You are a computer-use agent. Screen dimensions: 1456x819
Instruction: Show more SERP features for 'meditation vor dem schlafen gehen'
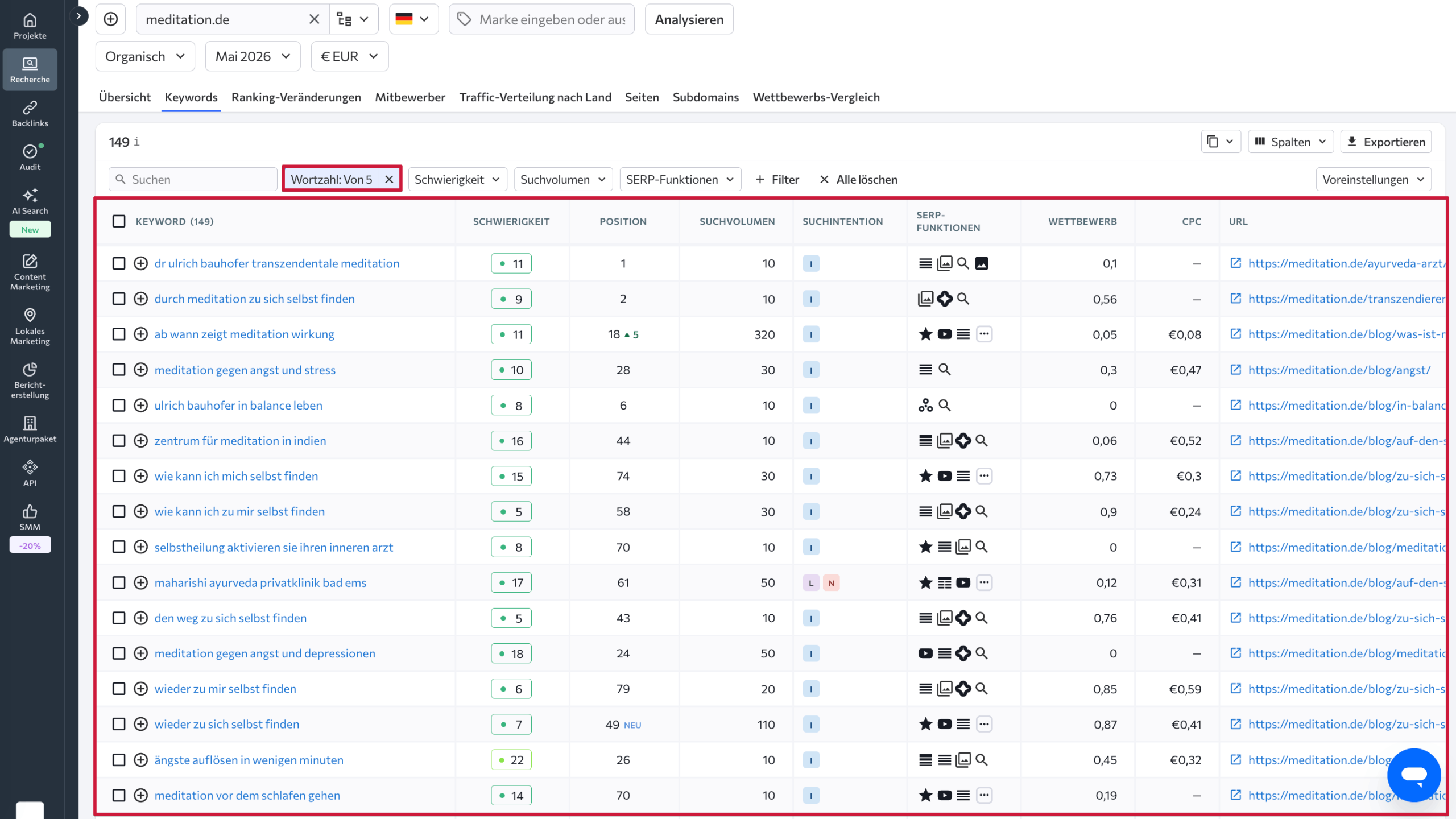(985, 795)
